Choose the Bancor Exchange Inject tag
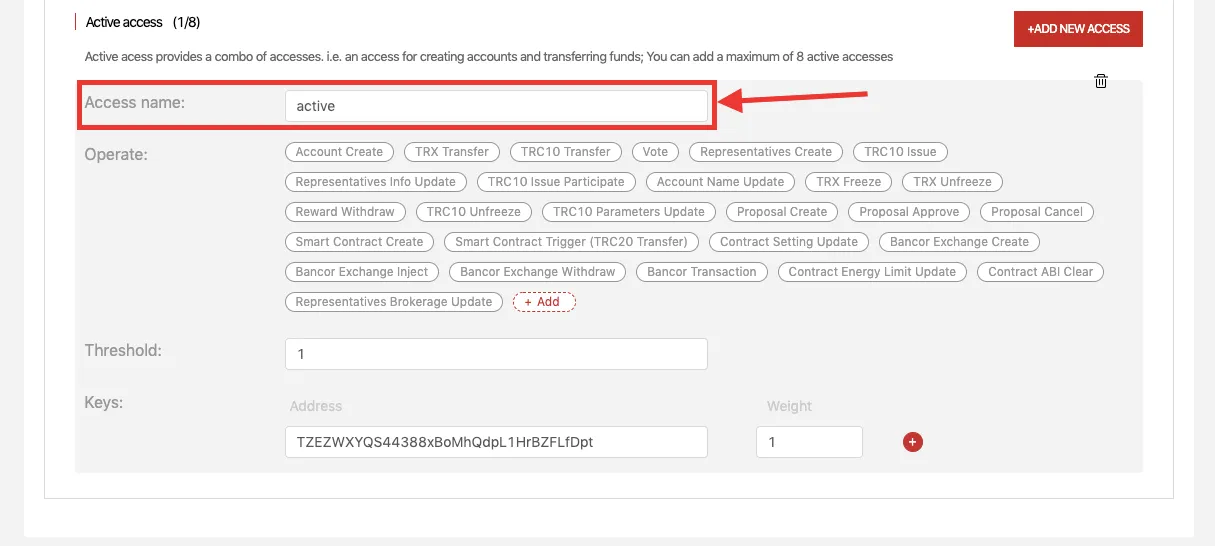 [362, 272]
